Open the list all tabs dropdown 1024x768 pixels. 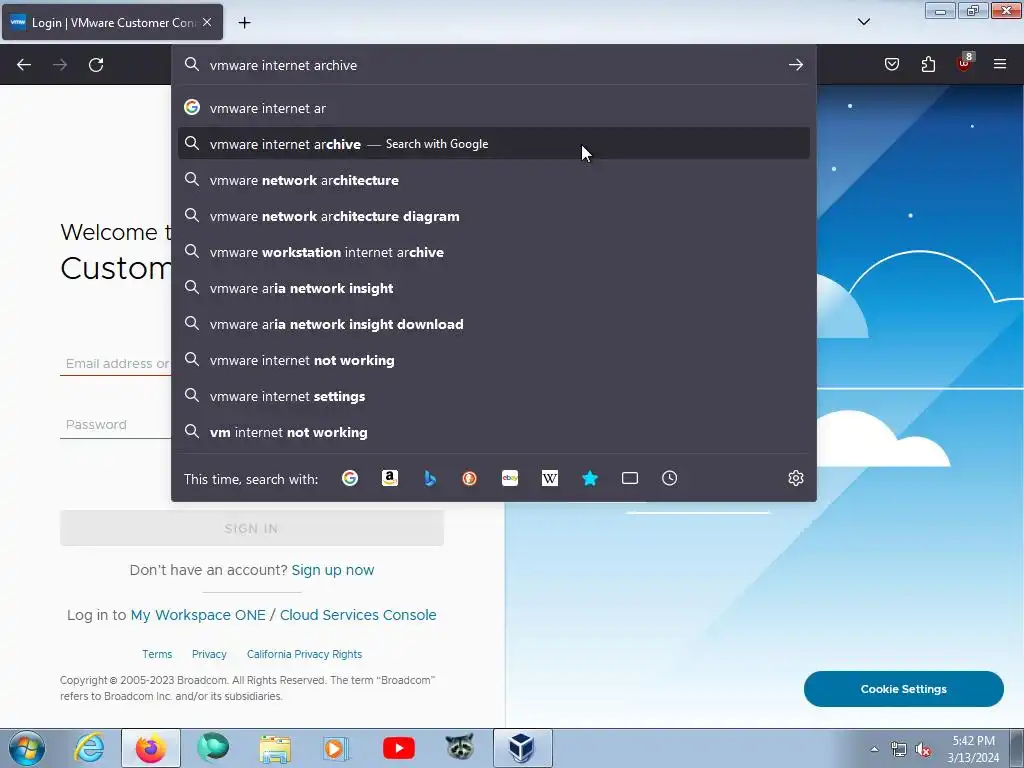click(863, 22)
